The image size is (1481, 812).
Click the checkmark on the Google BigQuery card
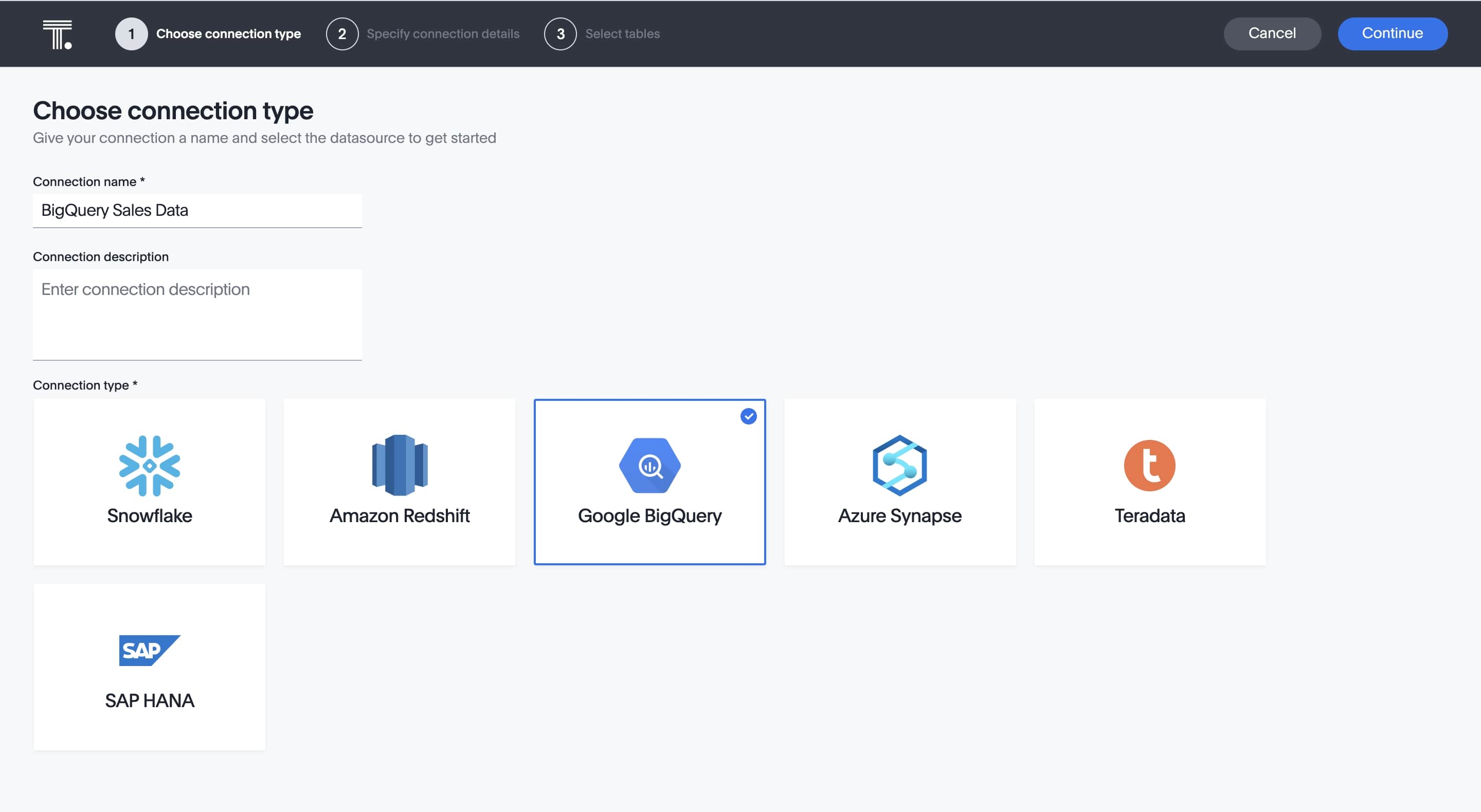749,416
